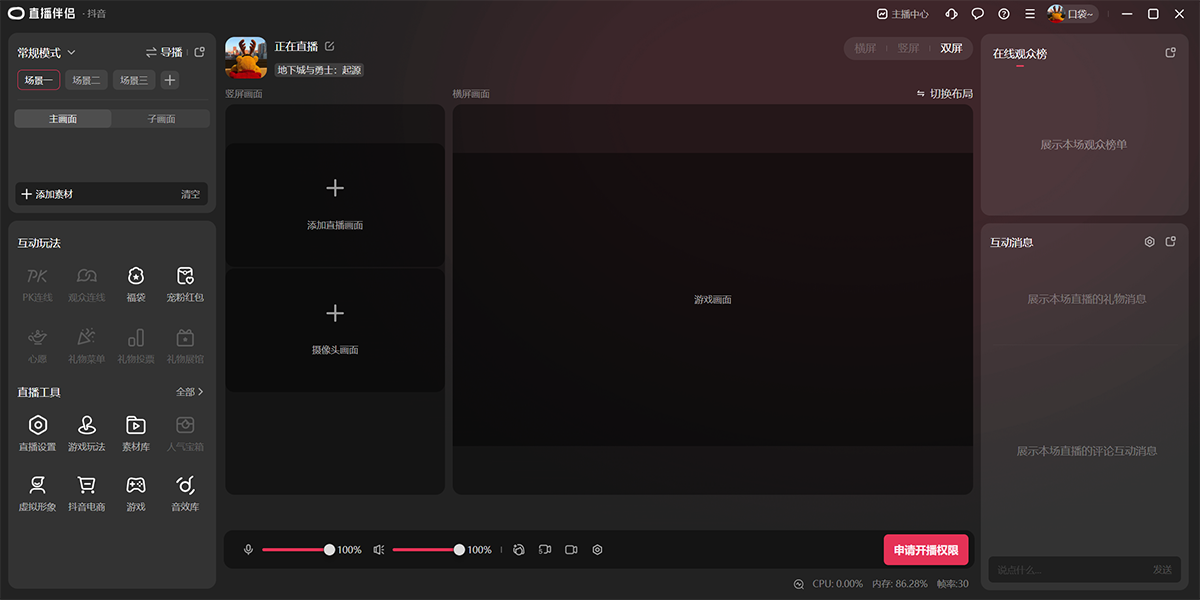This screenshot has height=600, width=1200.
Task: Open the 常规模式 mode selector
Action: (44, 51)
